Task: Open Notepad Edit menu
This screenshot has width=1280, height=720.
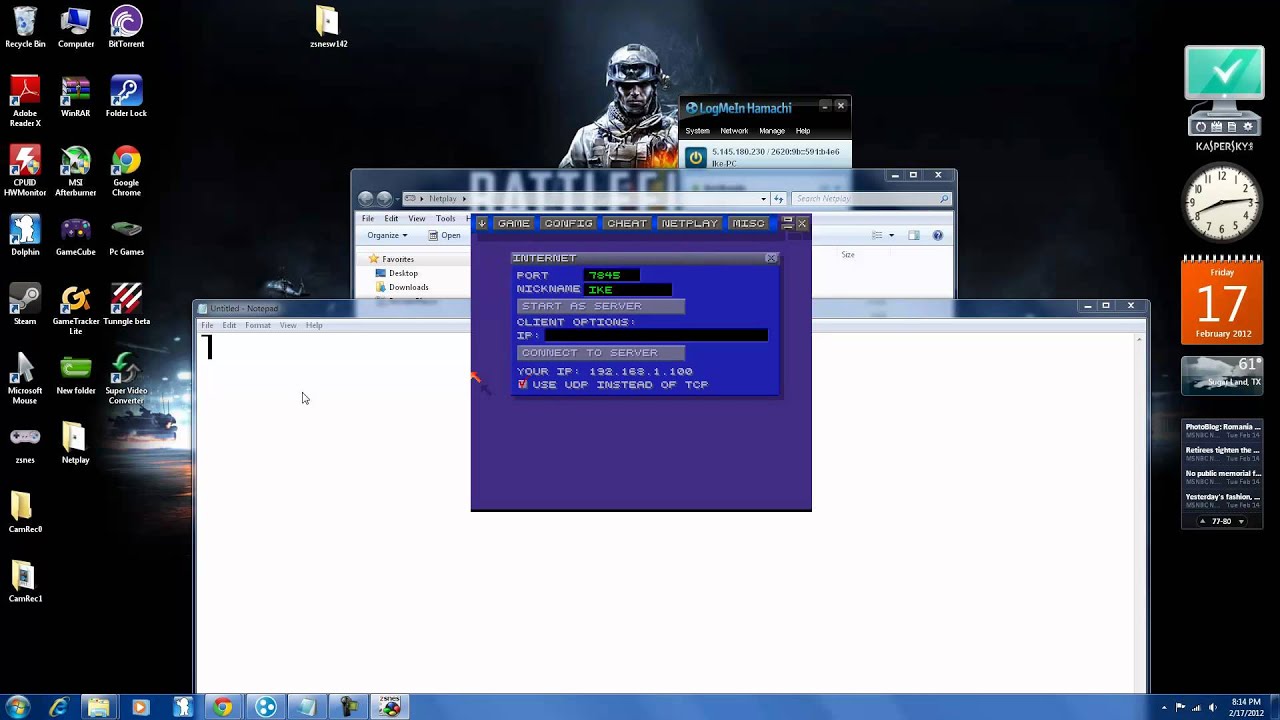Action: tap(229, 325)
